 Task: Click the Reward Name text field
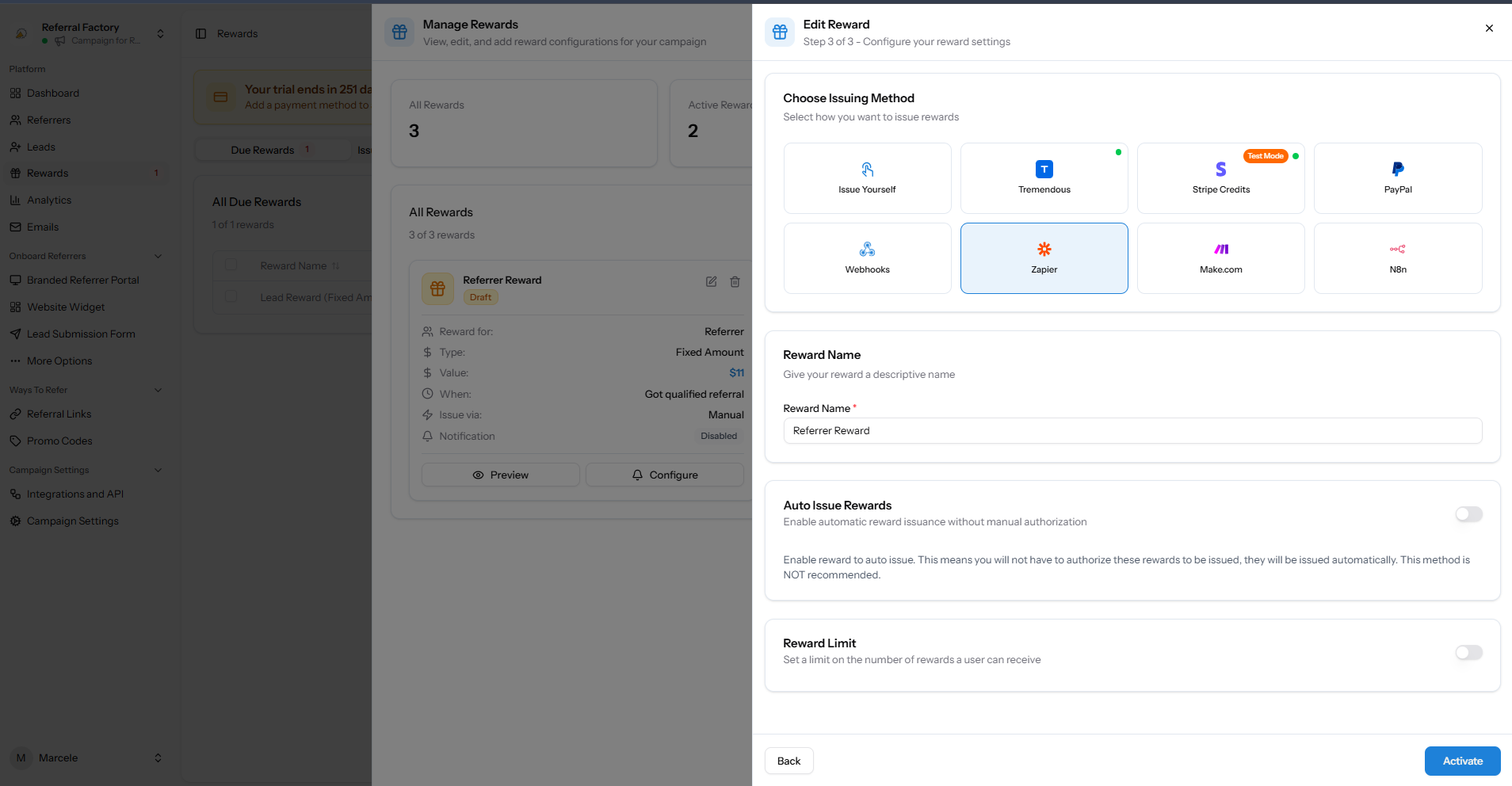tap(1132, 430)
